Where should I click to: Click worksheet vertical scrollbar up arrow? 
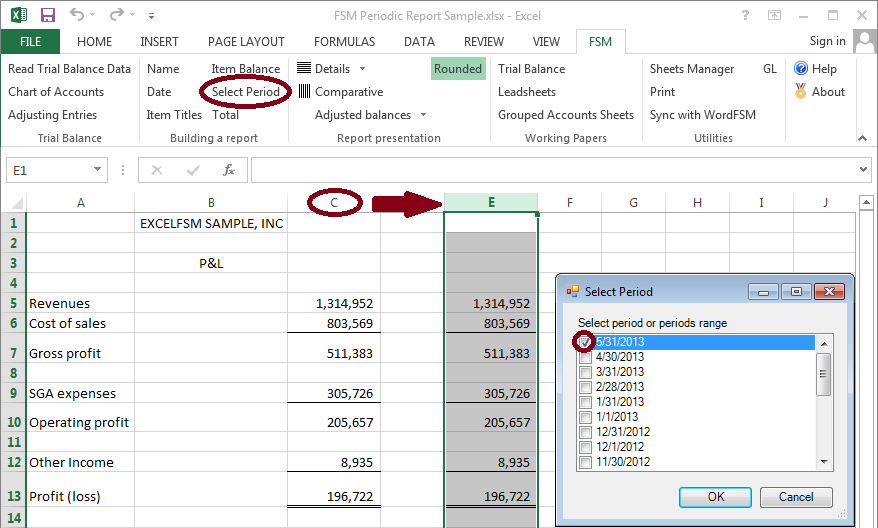866,202
